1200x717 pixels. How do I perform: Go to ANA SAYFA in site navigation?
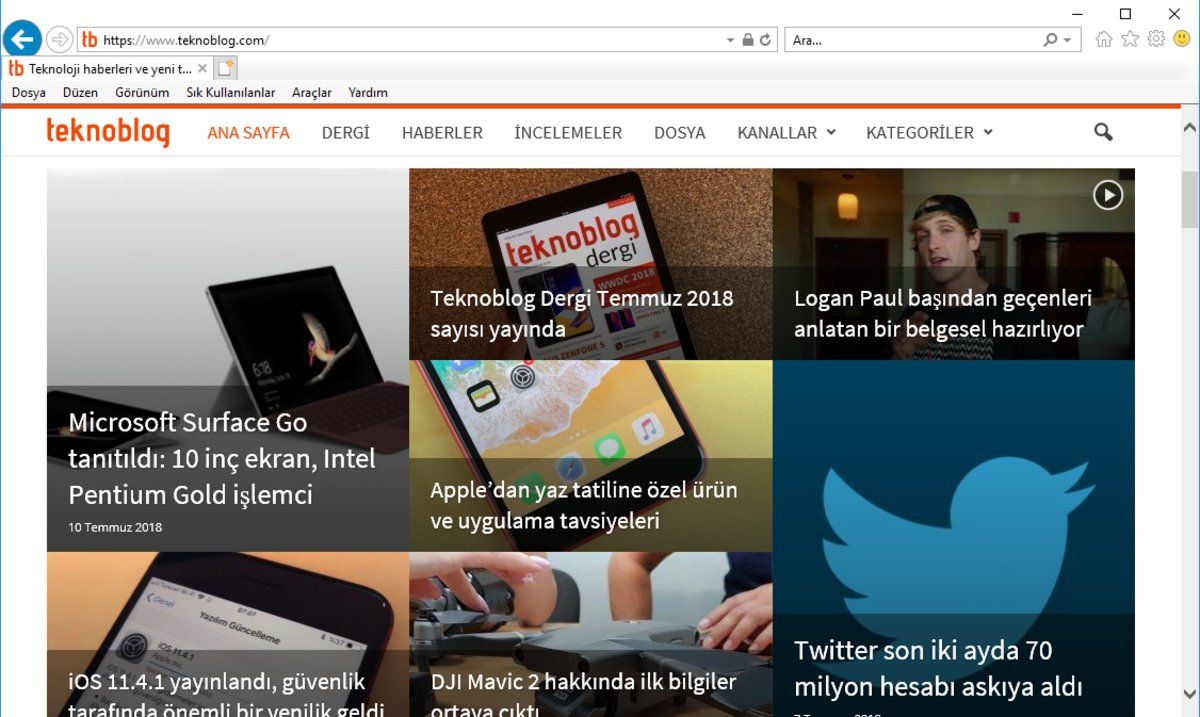click(x=248, y=132)
